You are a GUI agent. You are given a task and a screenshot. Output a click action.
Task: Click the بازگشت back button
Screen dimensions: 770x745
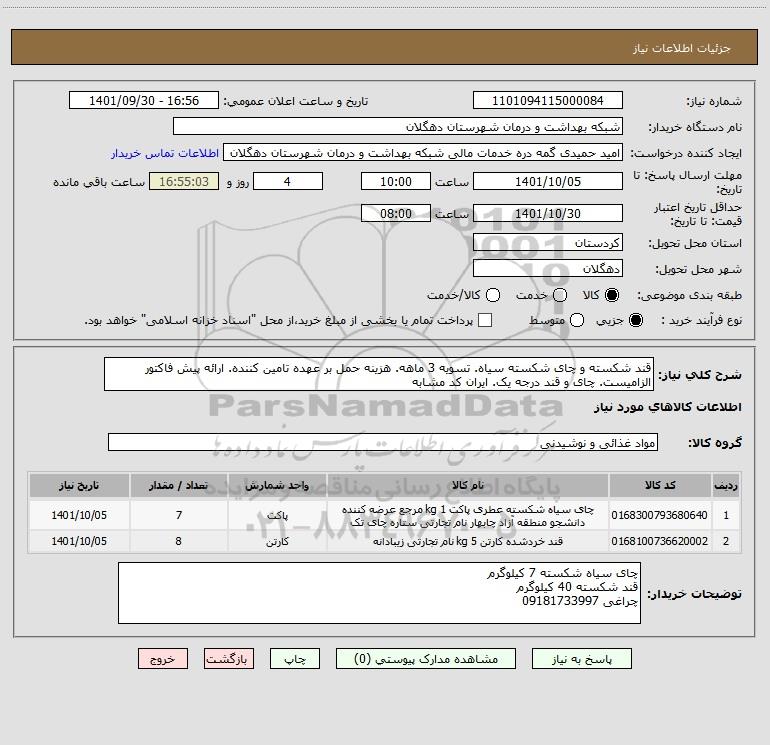229,659
